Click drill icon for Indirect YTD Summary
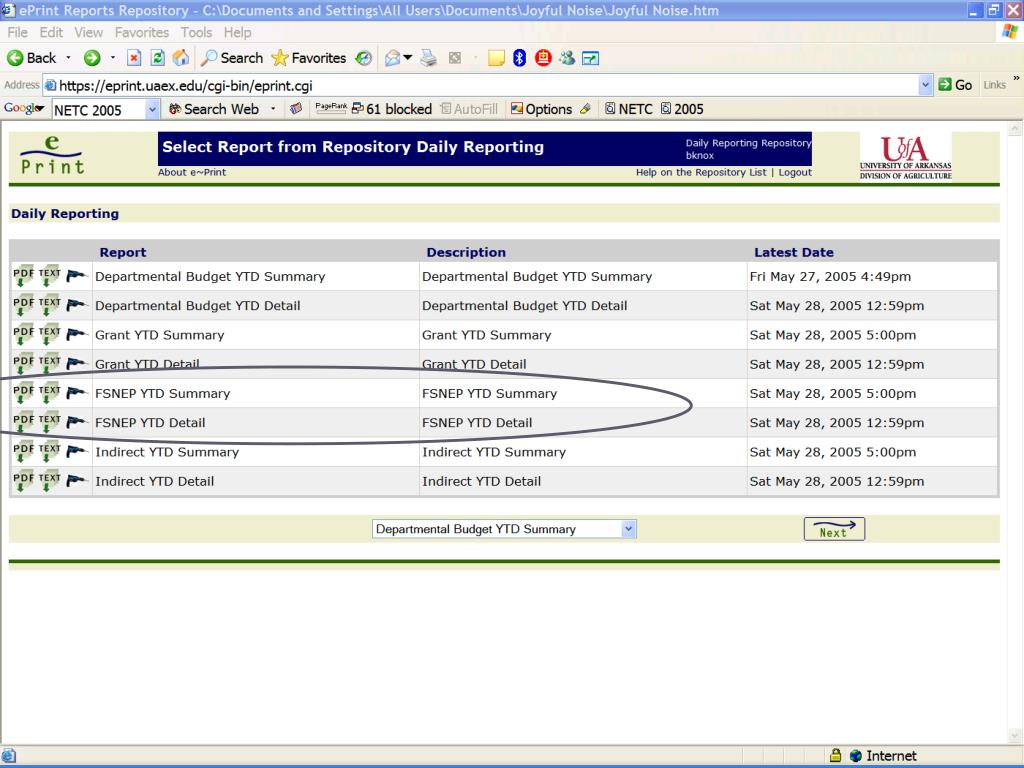This screenshot has width=1024, height=768. coord(76,451)
